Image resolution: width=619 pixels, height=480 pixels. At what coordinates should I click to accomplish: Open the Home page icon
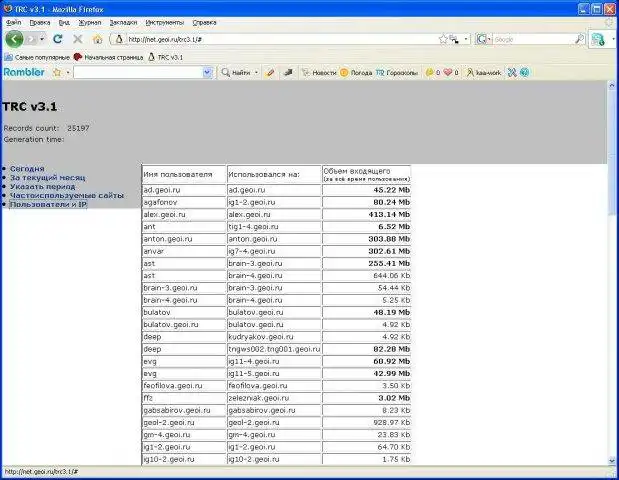coord(98,39)
